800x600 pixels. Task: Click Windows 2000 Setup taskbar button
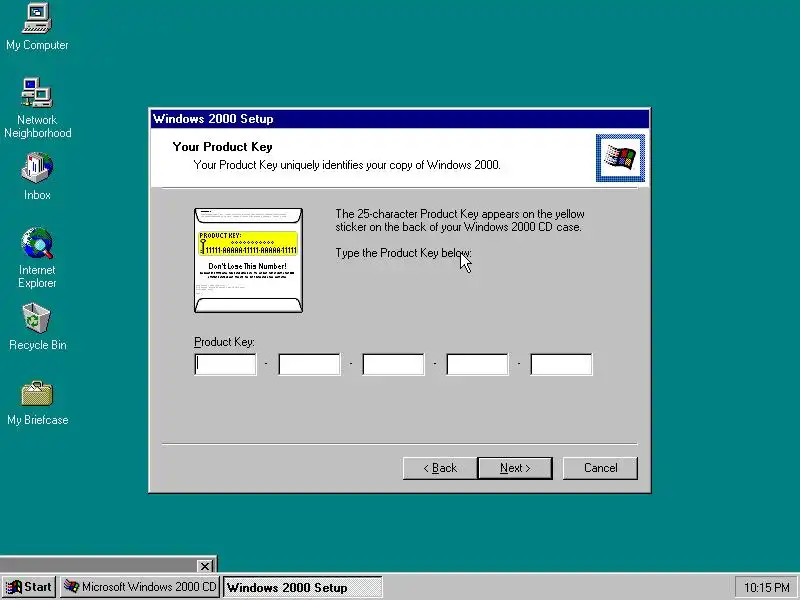click(x=303, y=587)
